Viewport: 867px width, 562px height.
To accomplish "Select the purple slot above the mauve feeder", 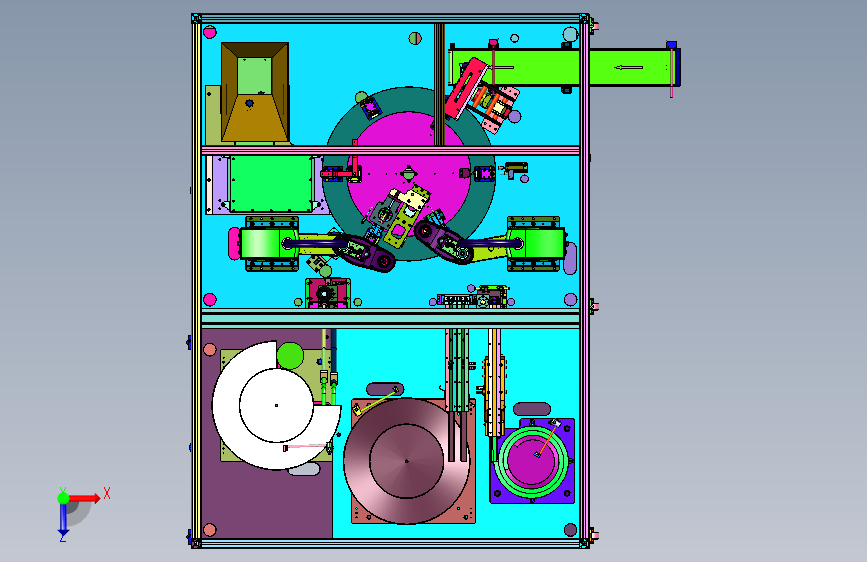I will pyautogui.click(x=385, y=389).
